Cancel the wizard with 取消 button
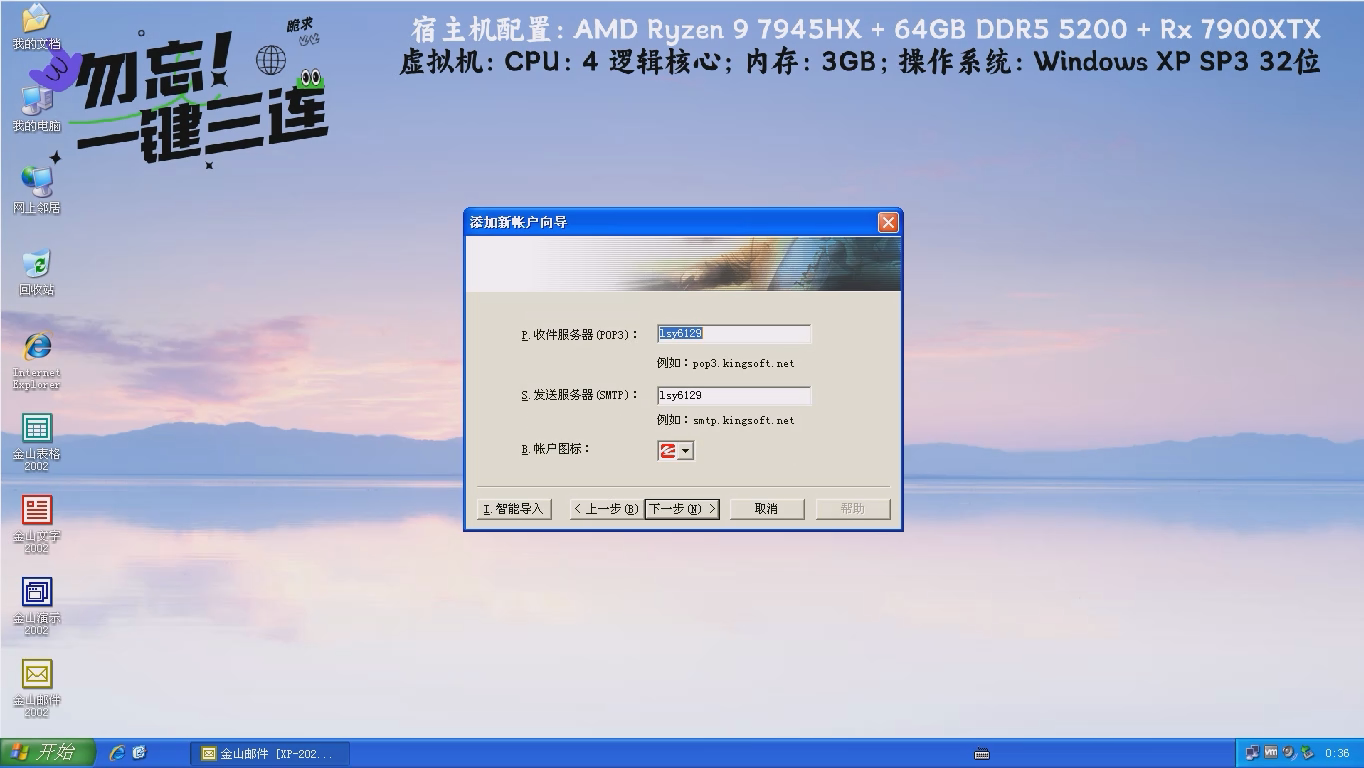1364x768 pixels. 767,509
